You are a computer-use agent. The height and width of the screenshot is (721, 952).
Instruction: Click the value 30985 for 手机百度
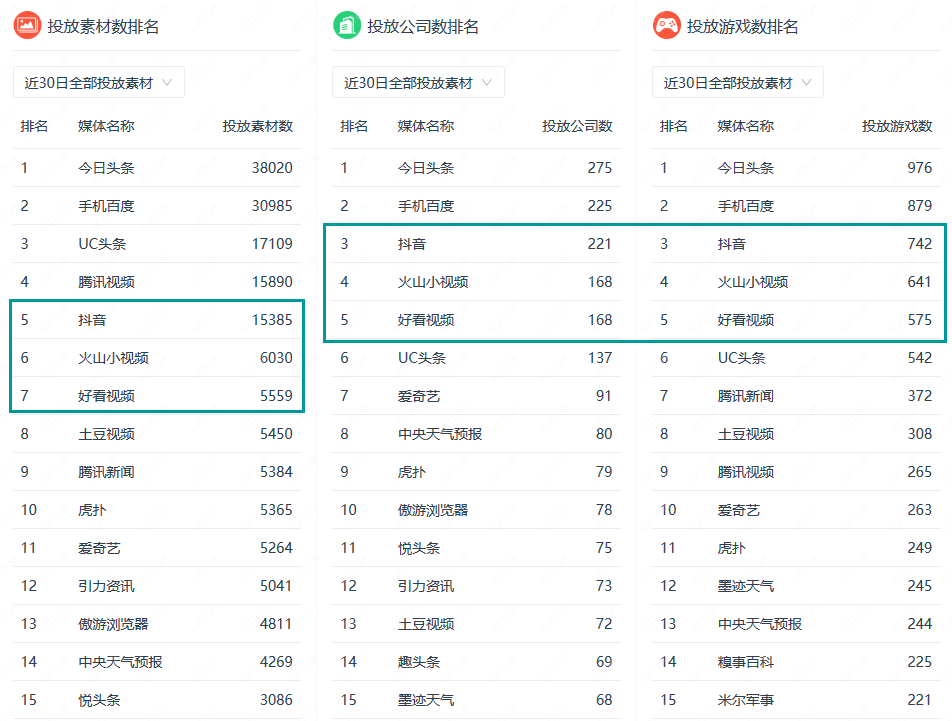[x=272, y=206]
